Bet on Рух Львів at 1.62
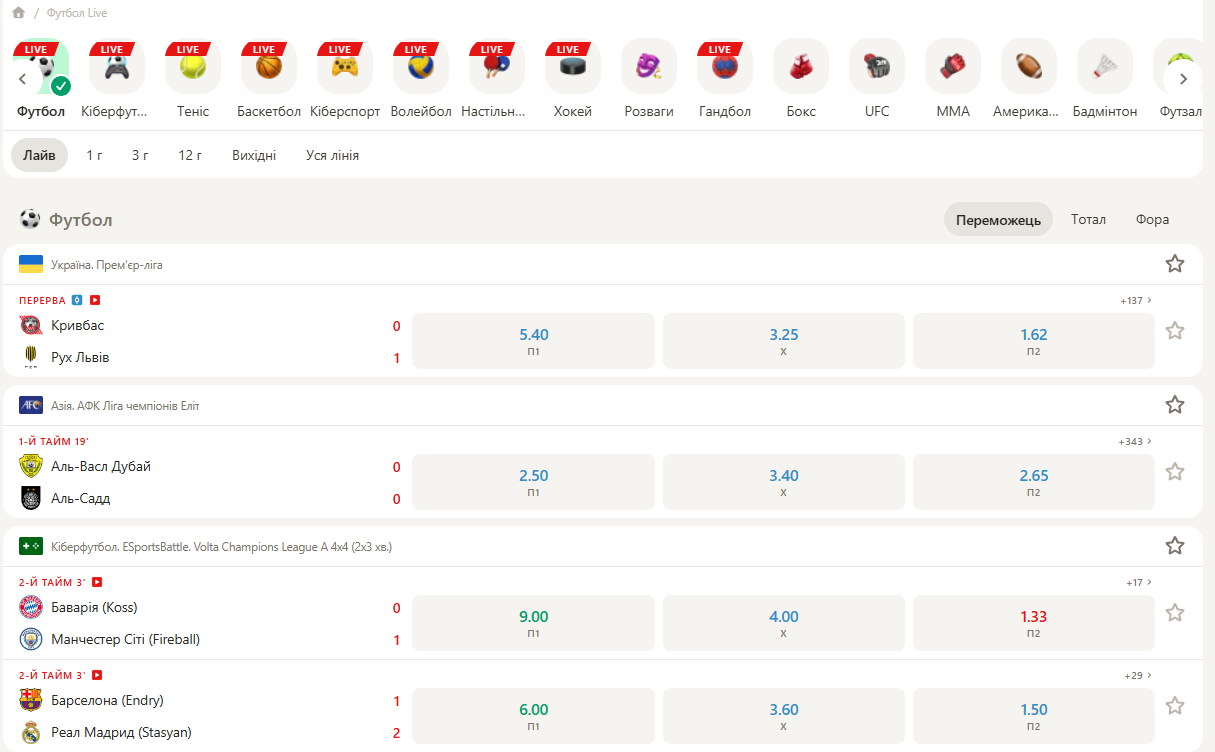The width and height of the screenshot is (1215, 752). click(x=1033, y=341)
